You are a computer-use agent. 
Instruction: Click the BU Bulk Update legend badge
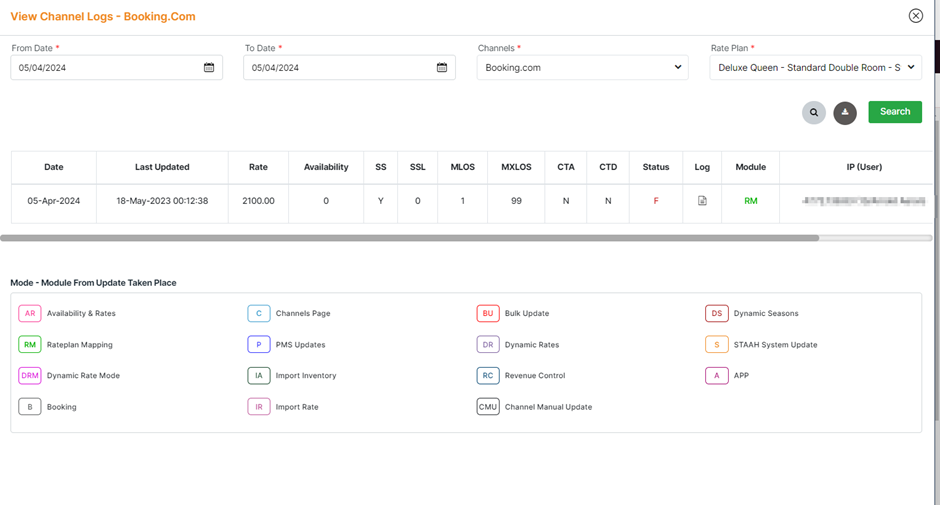coord(488,314)
